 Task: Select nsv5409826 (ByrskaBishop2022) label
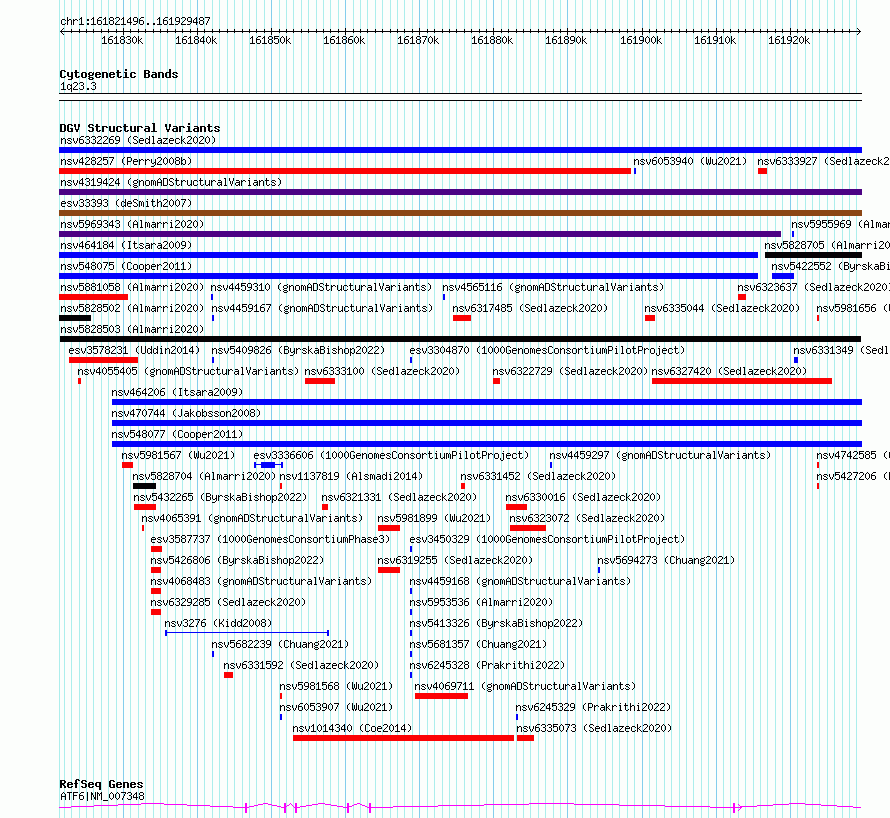click(298, 350)
